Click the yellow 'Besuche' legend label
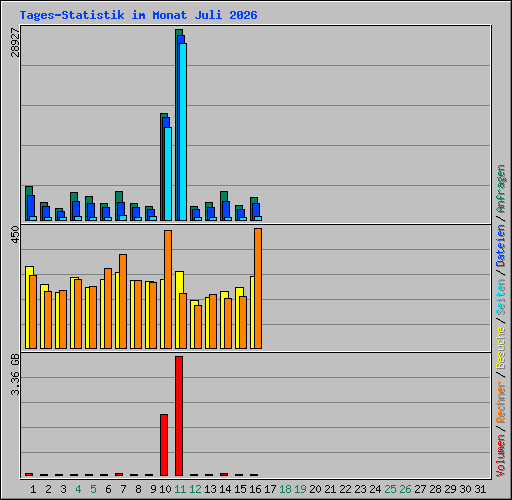Image resolution: width=512 pixels, height=500 pixels. [501, 348]
